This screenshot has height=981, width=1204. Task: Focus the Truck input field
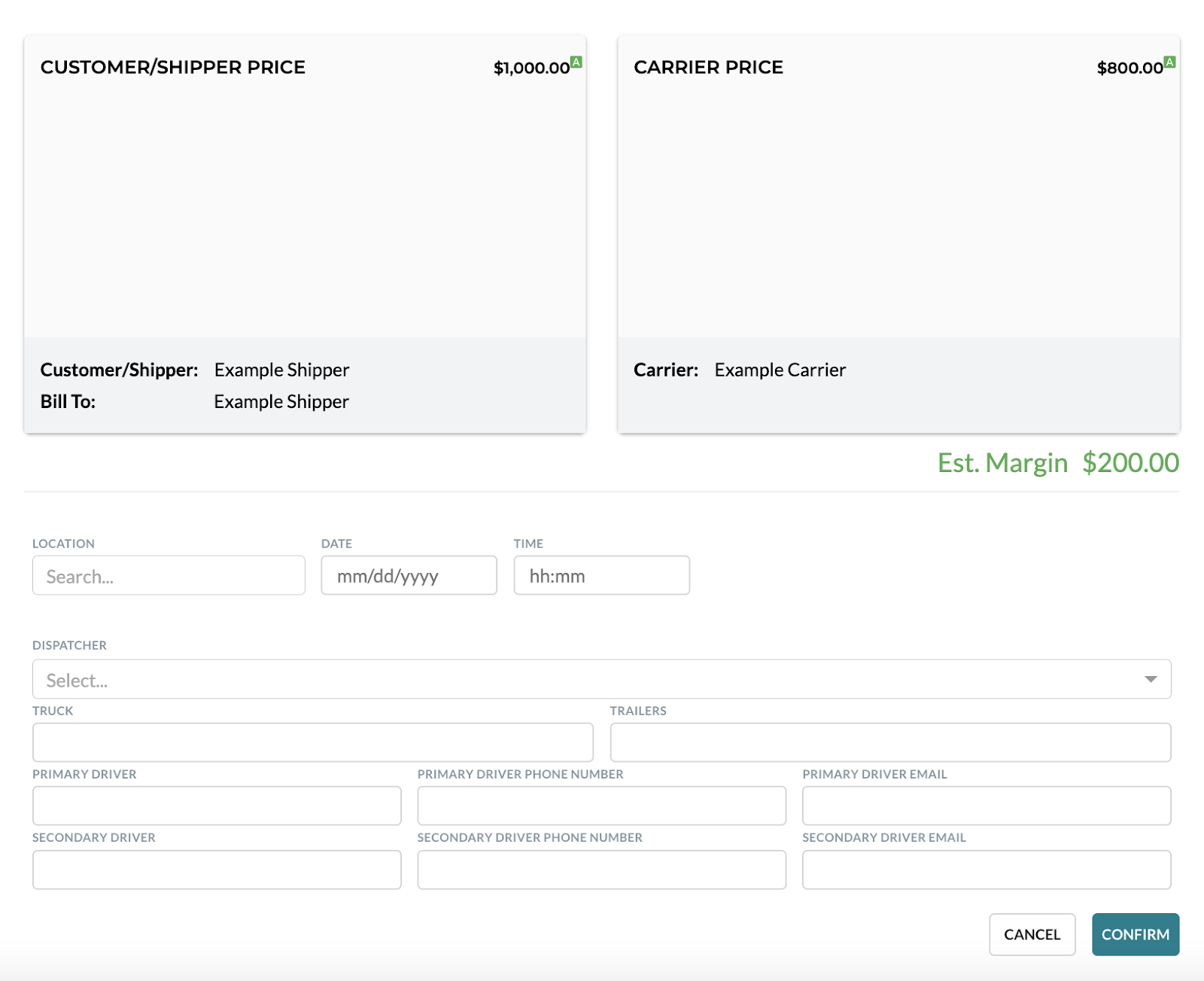[x=312, y=742]
